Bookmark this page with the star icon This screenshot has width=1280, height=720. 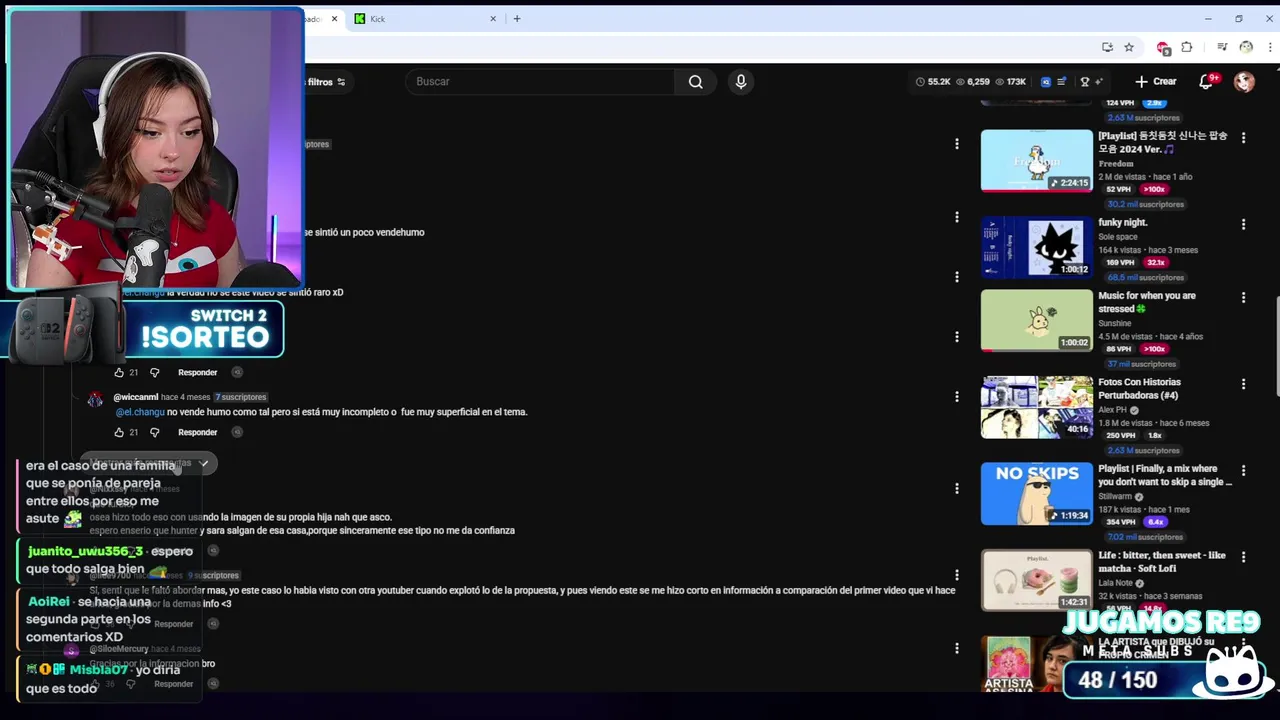point(1129,47)
